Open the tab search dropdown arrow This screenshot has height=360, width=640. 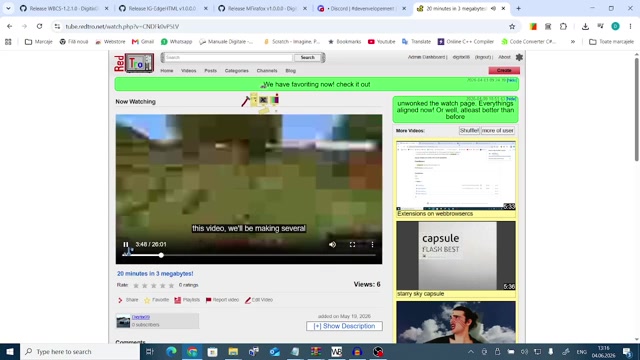8,8
